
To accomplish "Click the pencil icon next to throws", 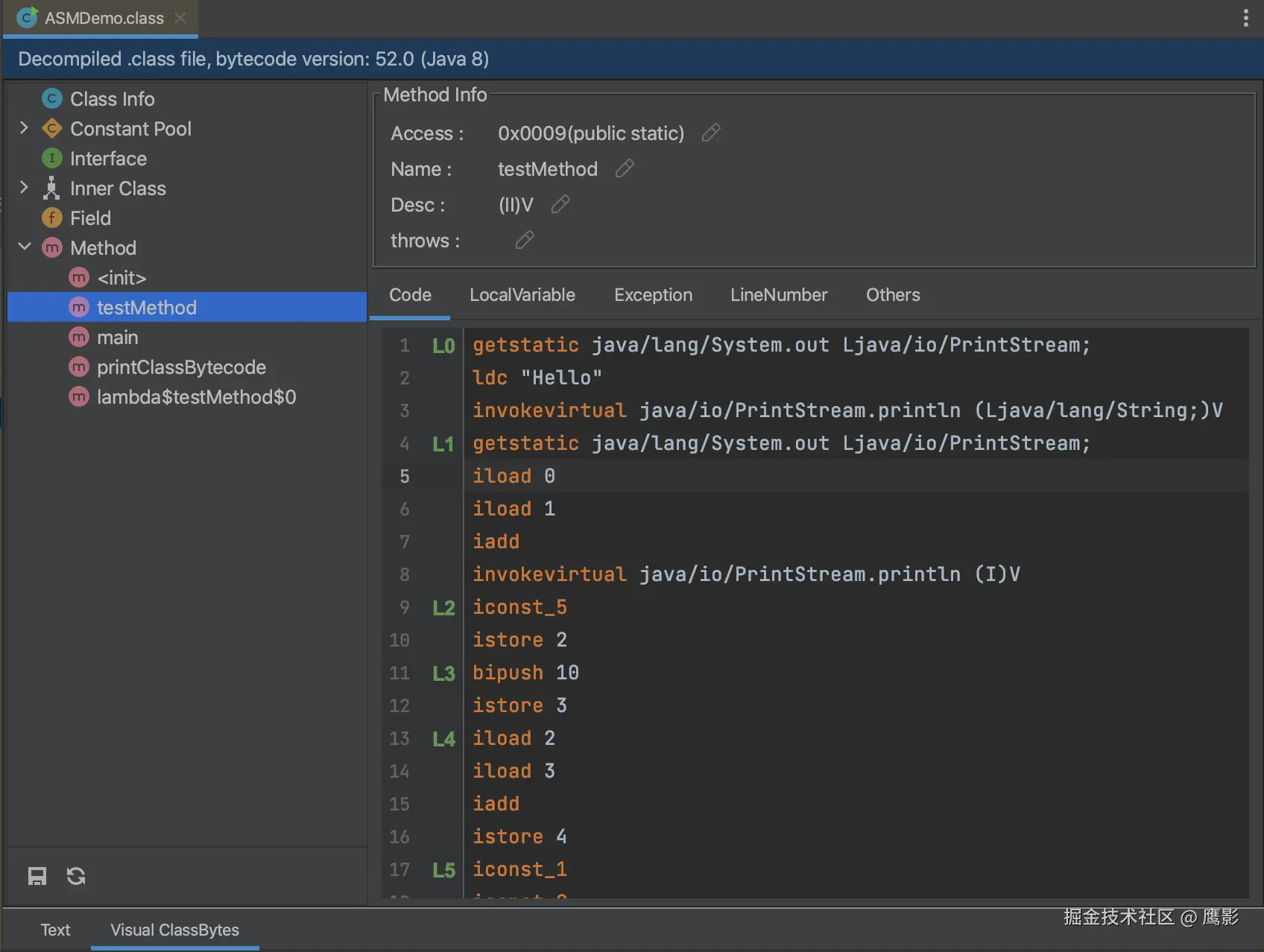I will 525,240.
